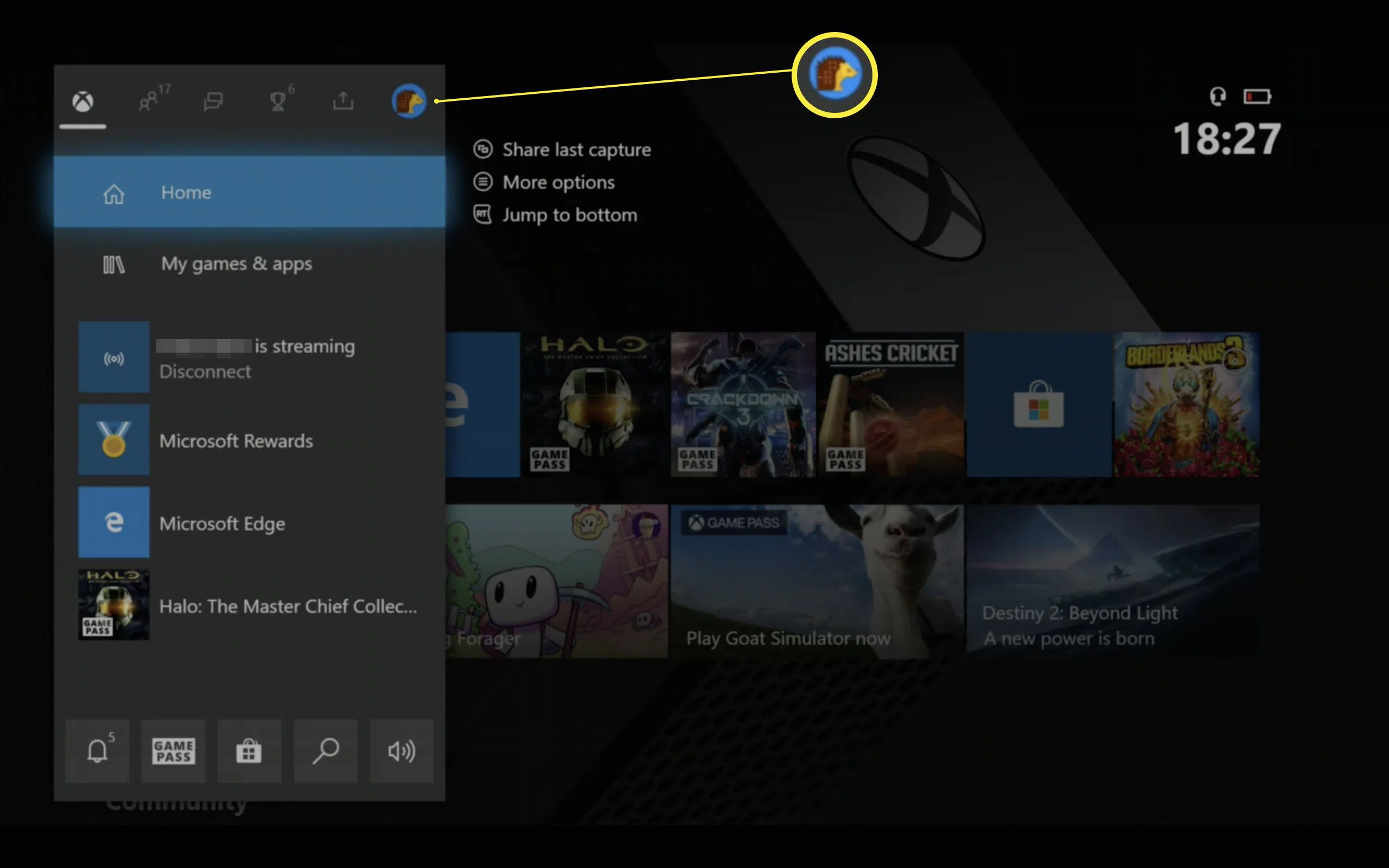Click Disconnect from streaming session
The image size is (1389, 868).
204,371
